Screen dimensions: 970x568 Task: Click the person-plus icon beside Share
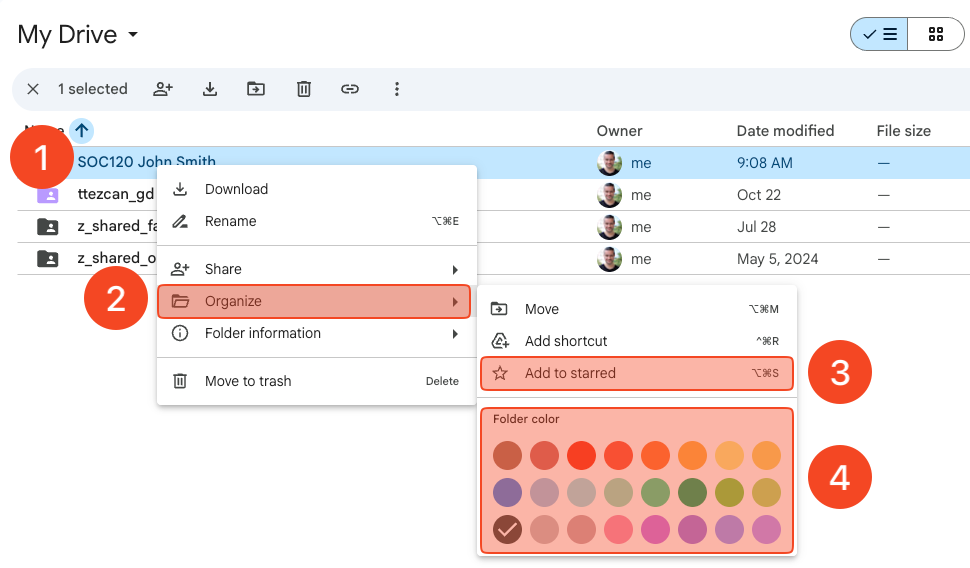point(180,269)
